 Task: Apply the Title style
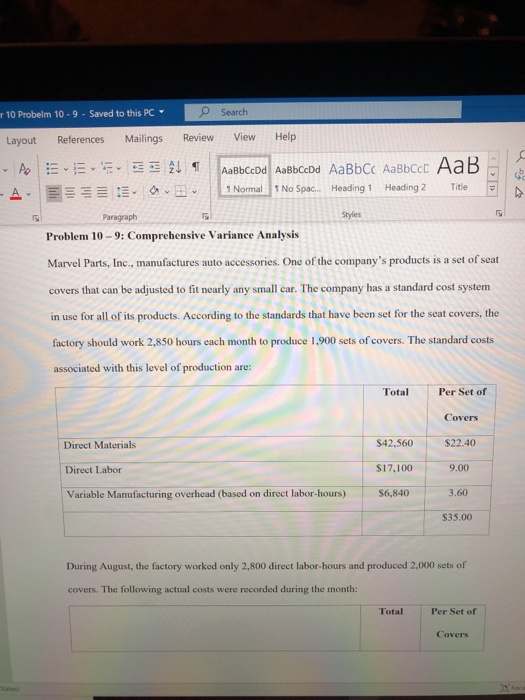pos(458,175)
